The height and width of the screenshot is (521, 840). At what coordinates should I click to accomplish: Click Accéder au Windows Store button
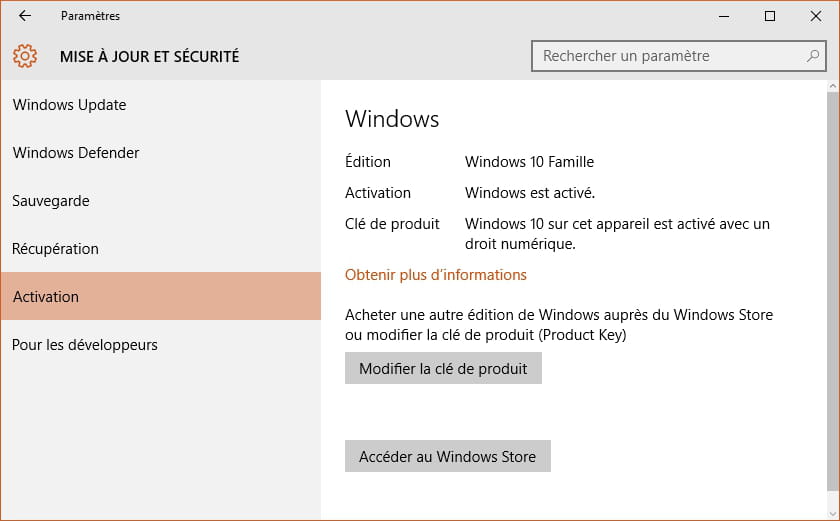447,456
